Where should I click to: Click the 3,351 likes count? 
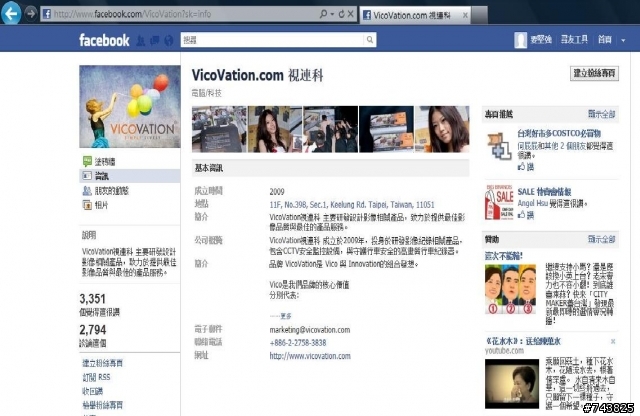pyautogui.click(x=93, y=299)
